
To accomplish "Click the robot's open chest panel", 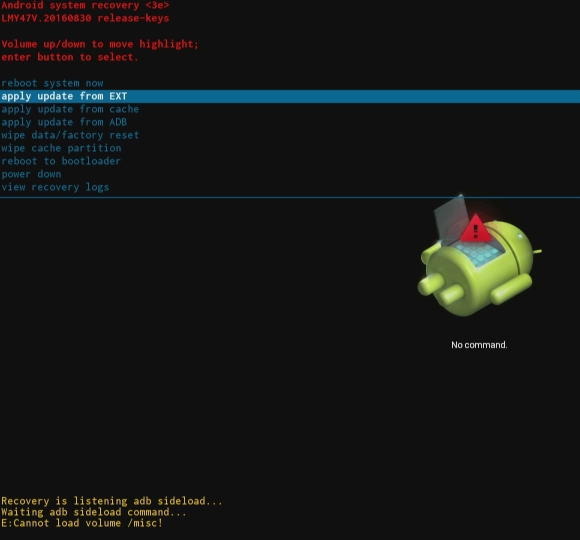I will [x=478, y=252].
